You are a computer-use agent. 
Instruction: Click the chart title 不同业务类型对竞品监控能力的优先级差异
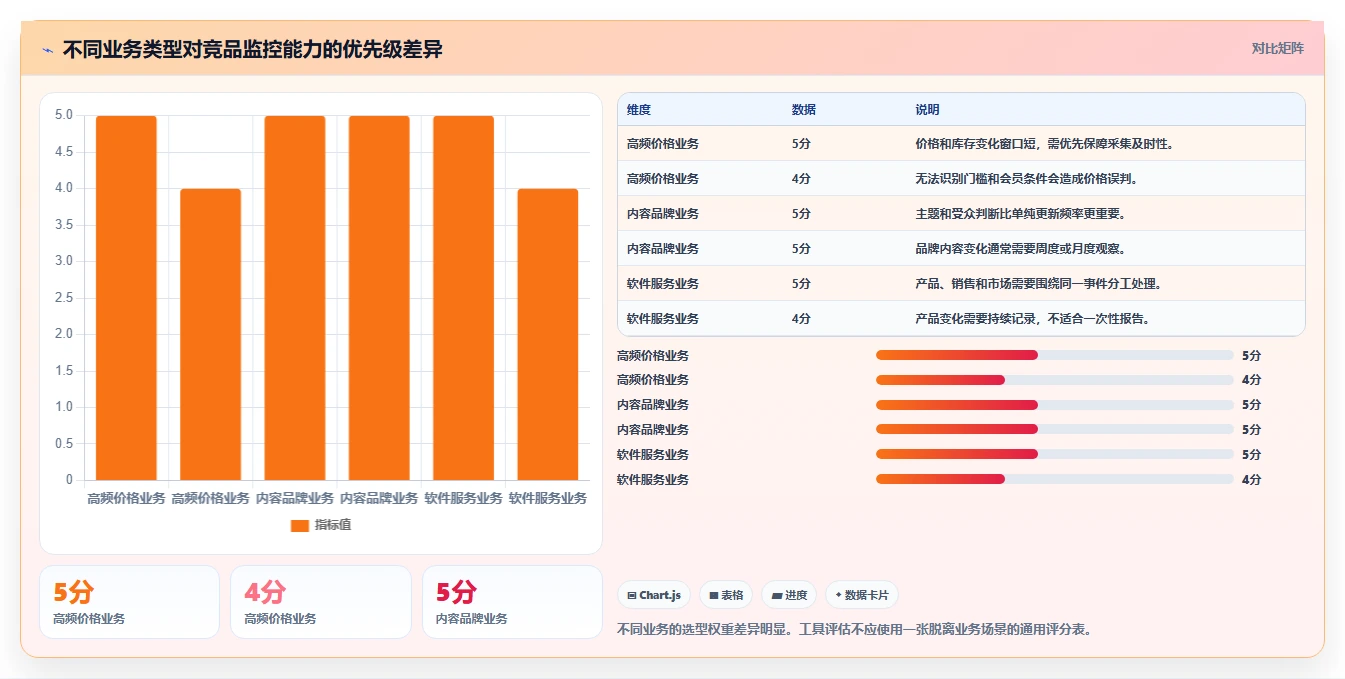point(252,49)
